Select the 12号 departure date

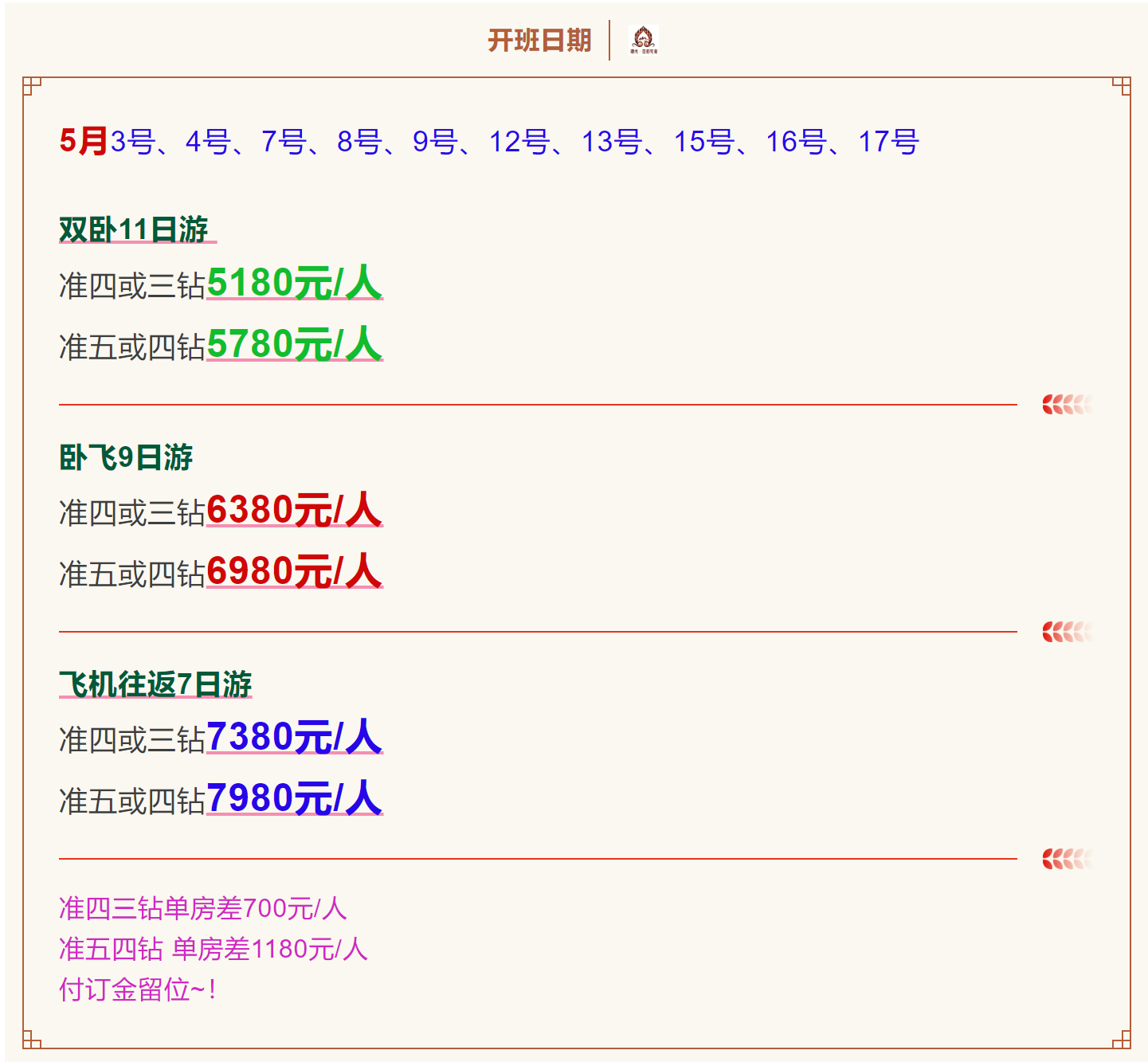[x=519, y=142]
